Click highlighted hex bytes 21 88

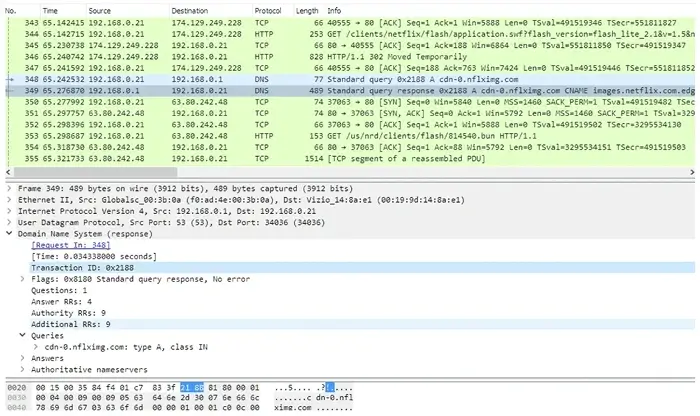(192, 387)
